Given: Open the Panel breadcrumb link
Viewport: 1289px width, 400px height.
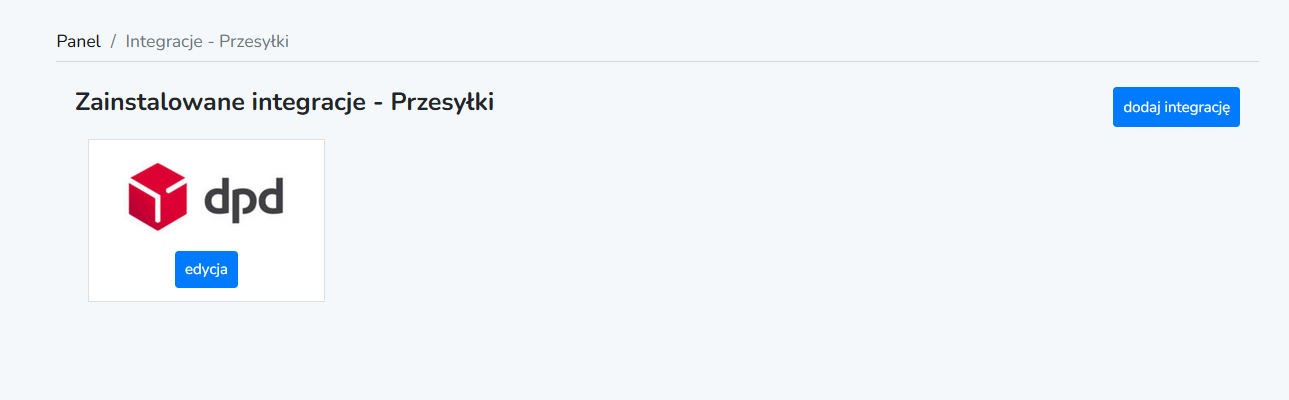Looking at the screenshot, I should 79,41.
